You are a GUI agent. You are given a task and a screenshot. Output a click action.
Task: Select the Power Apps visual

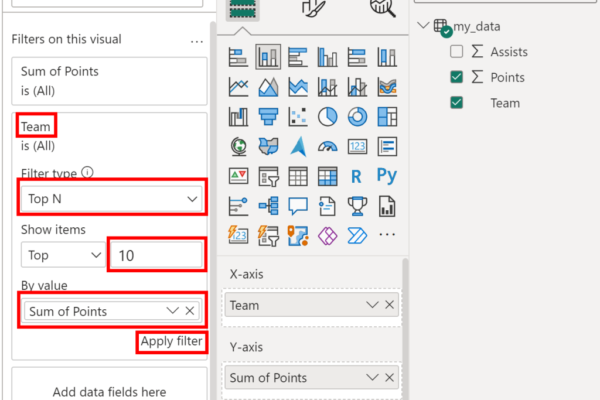point(328,235)
